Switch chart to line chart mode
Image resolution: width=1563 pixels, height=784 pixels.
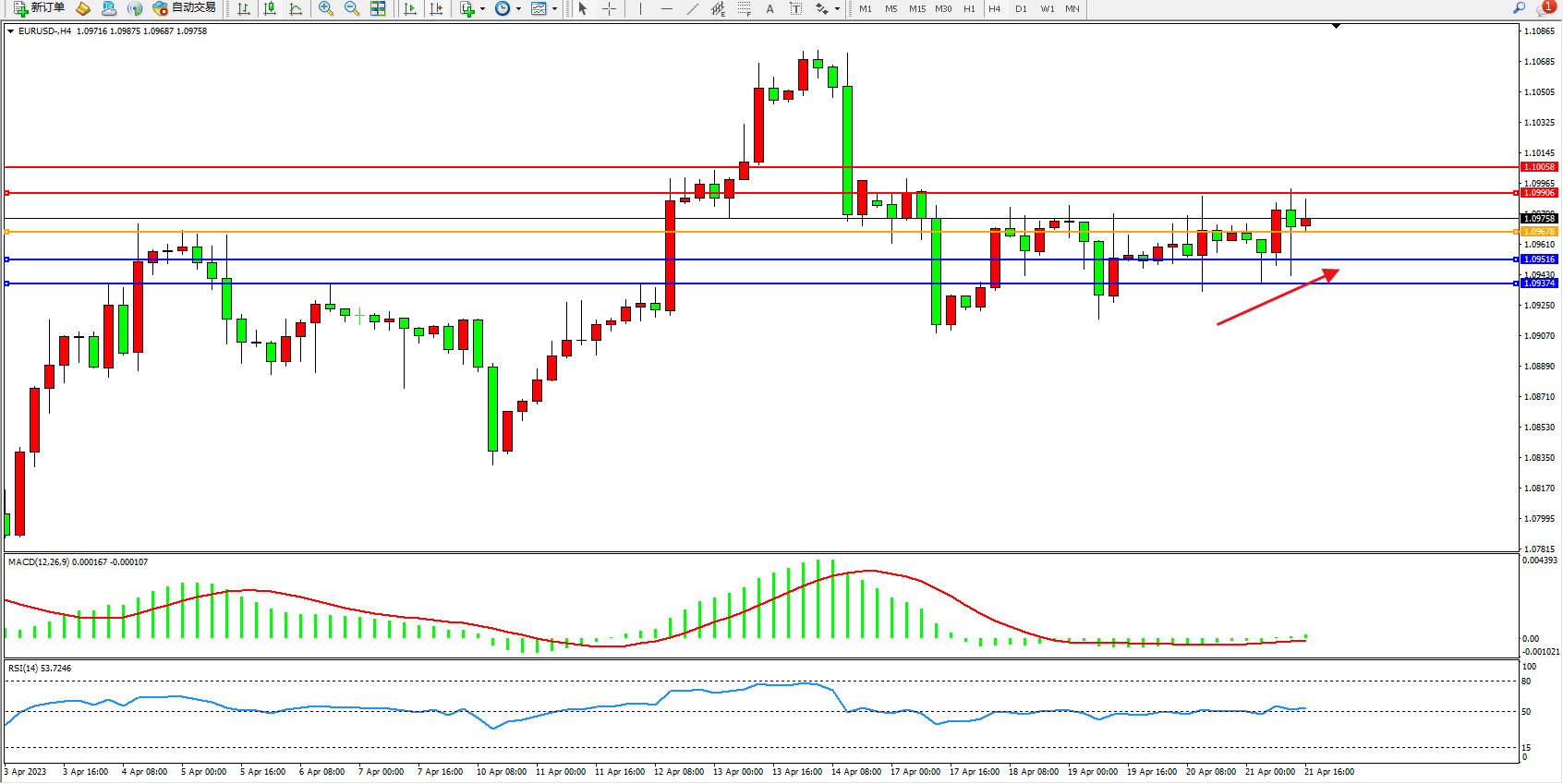[x=296, y=8]
